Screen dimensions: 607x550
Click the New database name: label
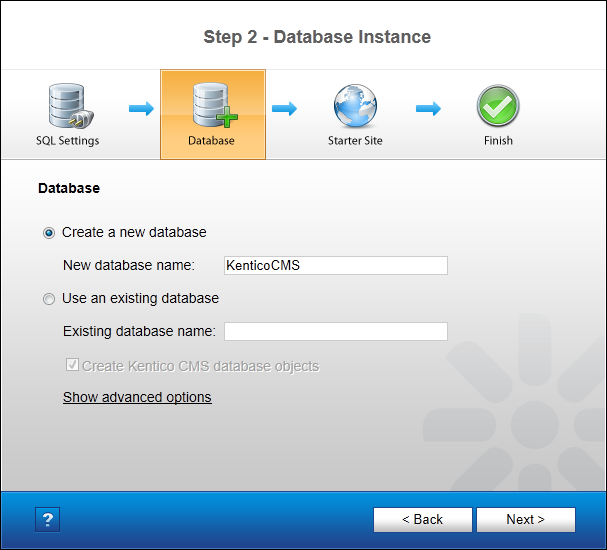pyautogui.click(x=129, y=266)
